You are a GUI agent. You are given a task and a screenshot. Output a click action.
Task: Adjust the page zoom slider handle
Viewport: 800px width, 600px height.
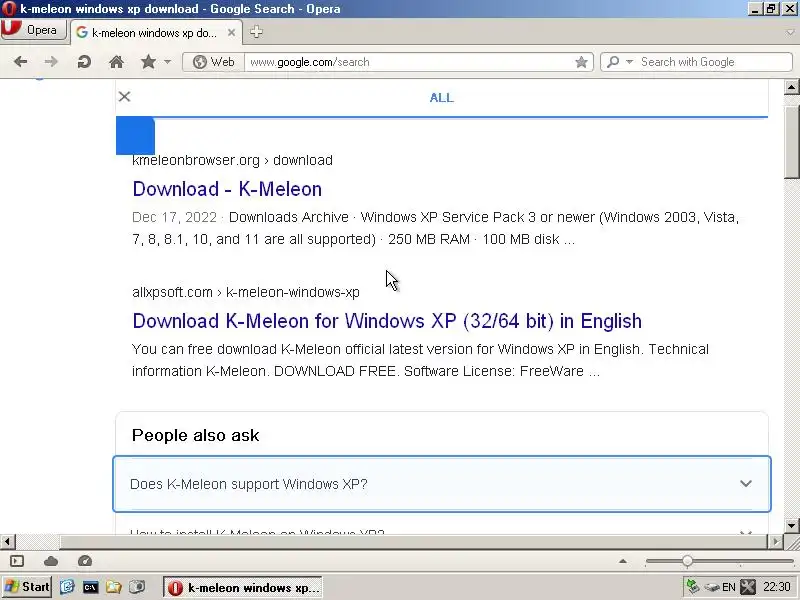(x=687, y=561)
